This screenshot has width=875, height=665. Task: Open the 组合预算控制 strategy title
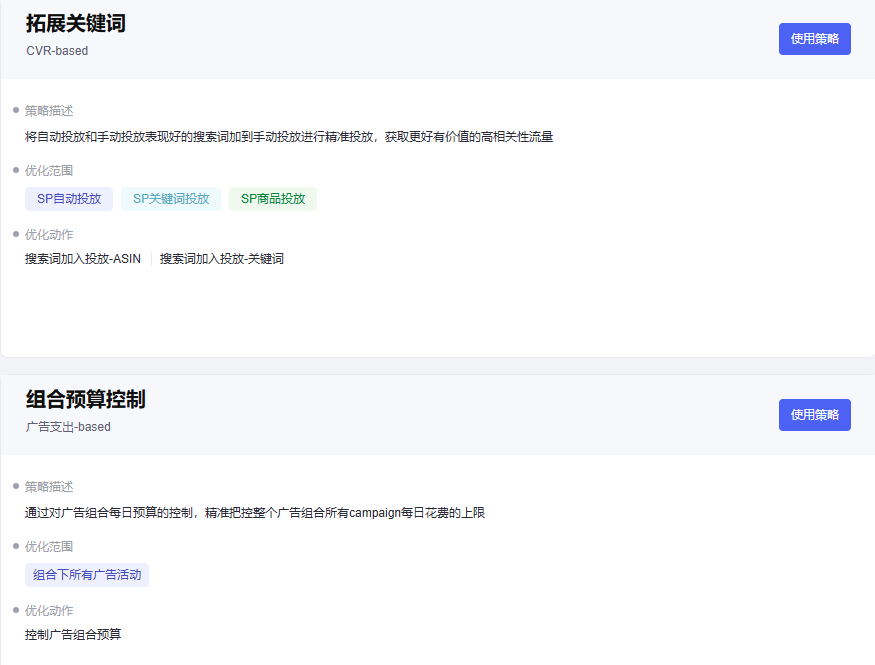tap(84, 399)
